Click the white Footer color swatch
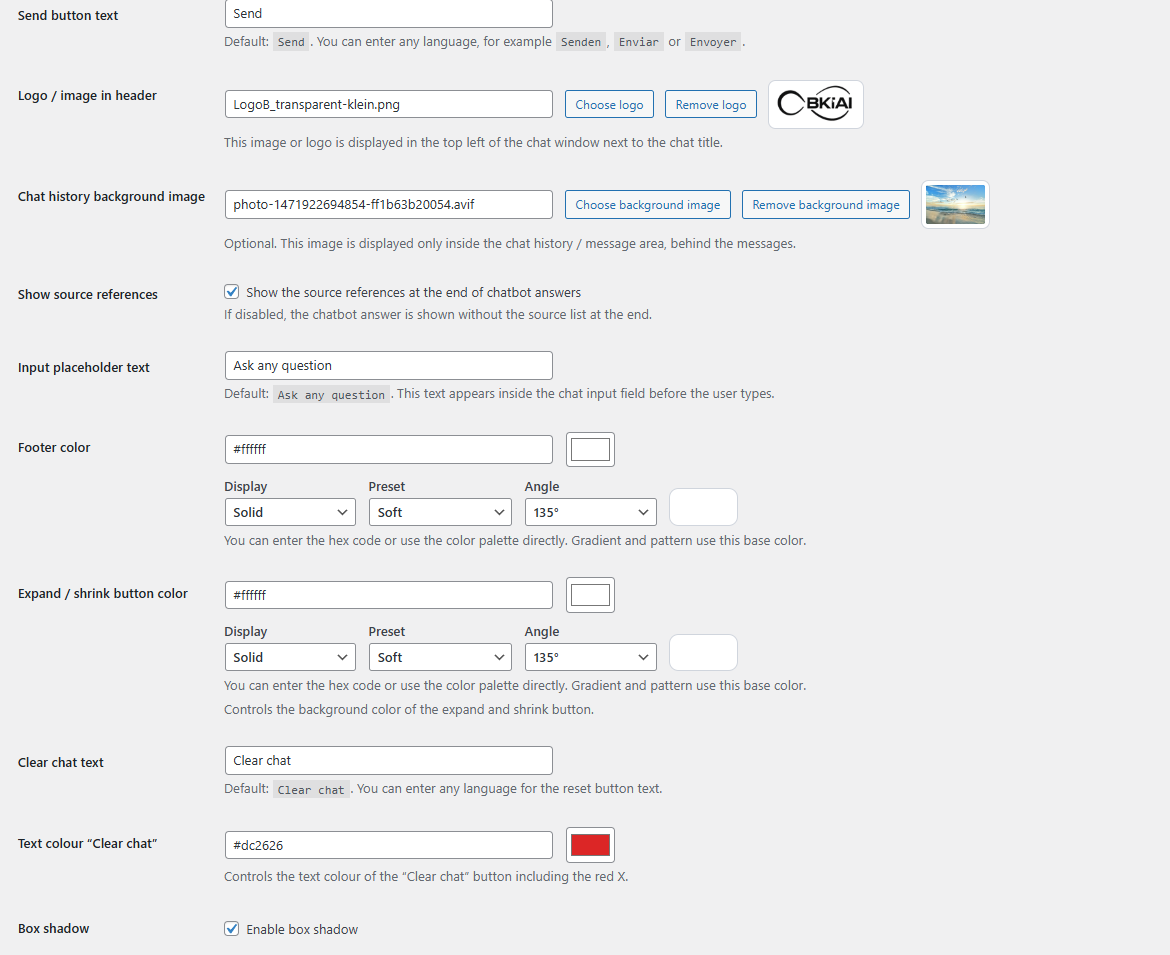The width and height of the screenshot is (1170, 955). [590, 449]
